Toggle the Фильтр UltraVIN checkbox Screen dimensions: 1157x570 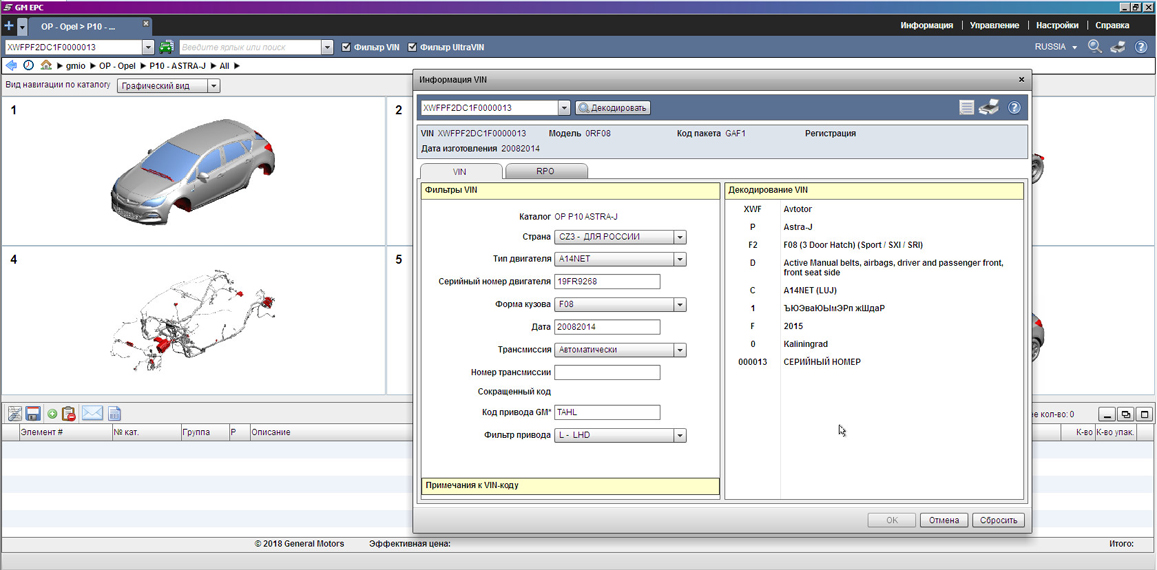point(412,47)
